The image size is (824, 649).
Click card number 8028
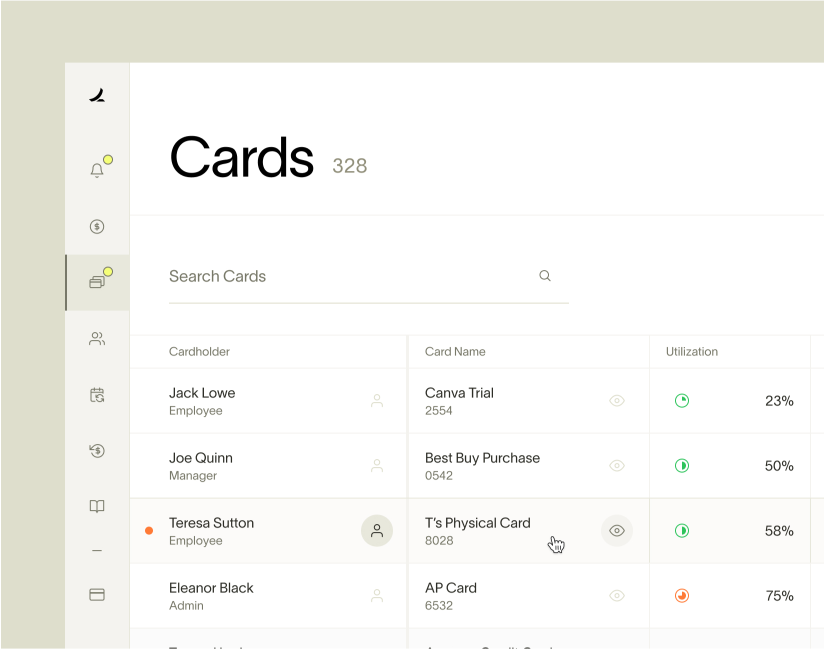point(439,540)
